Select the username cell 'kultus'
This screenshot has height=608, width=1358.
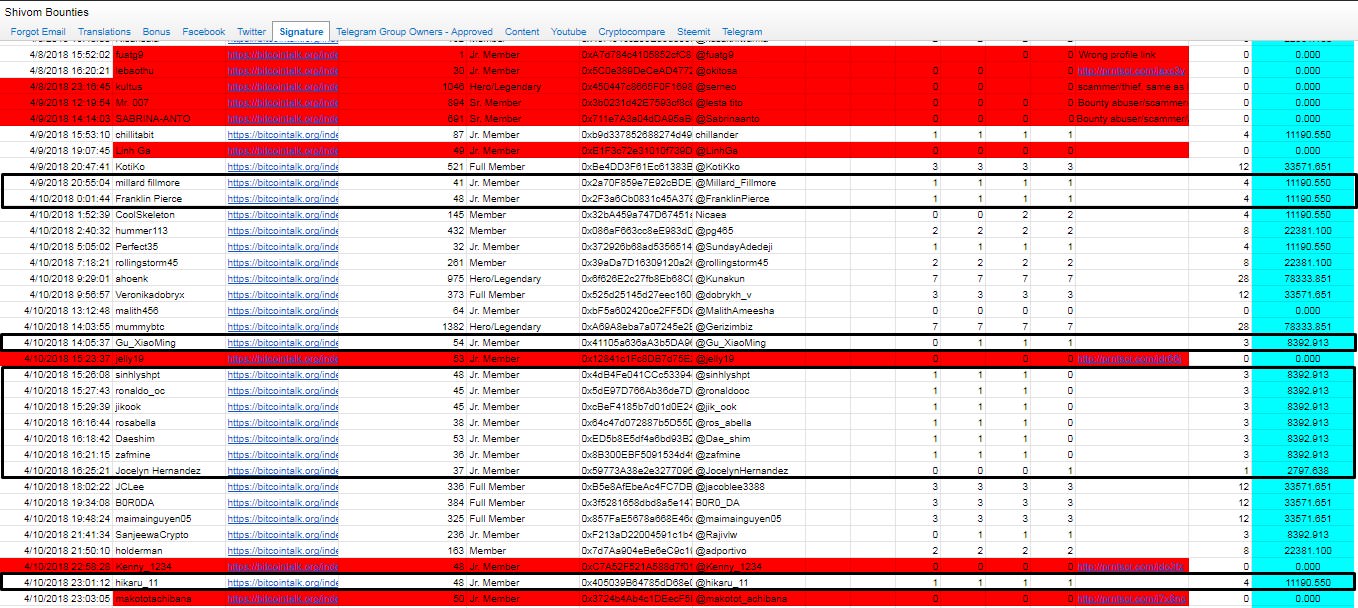[128, 87]
